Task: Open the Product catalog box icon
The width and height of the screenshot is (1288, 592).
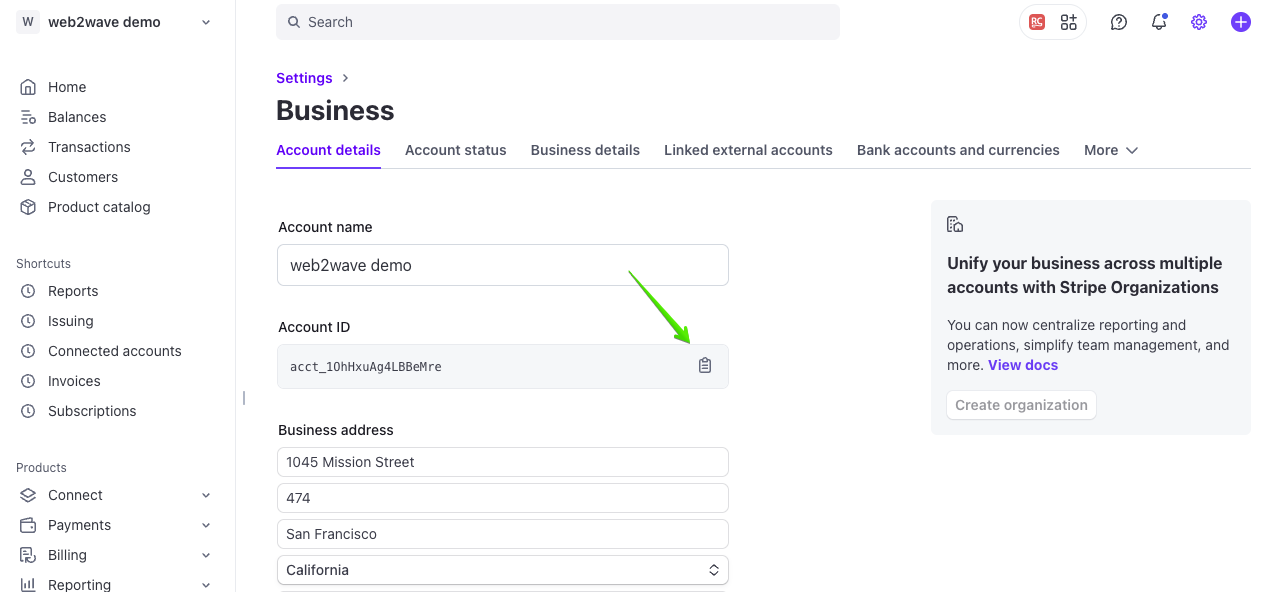Action: [x=28, y=207]
